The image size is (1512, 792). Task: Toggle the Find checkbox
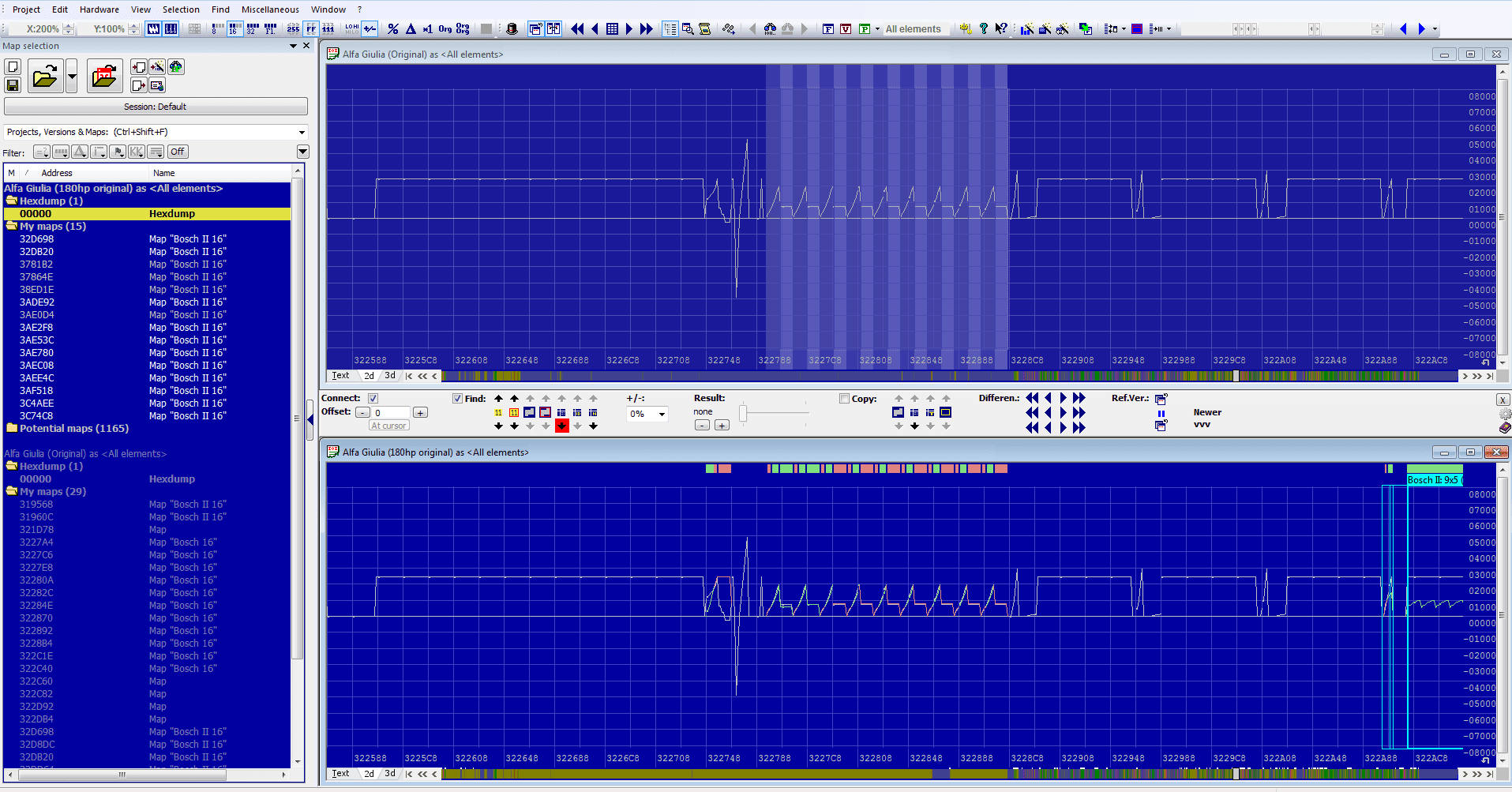[x=457, y=399]
